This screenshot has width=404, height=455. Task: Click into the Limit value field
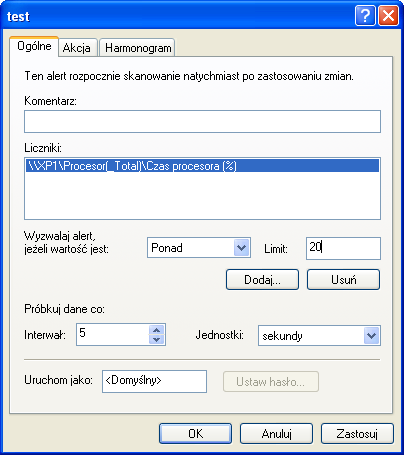point(343,248)
